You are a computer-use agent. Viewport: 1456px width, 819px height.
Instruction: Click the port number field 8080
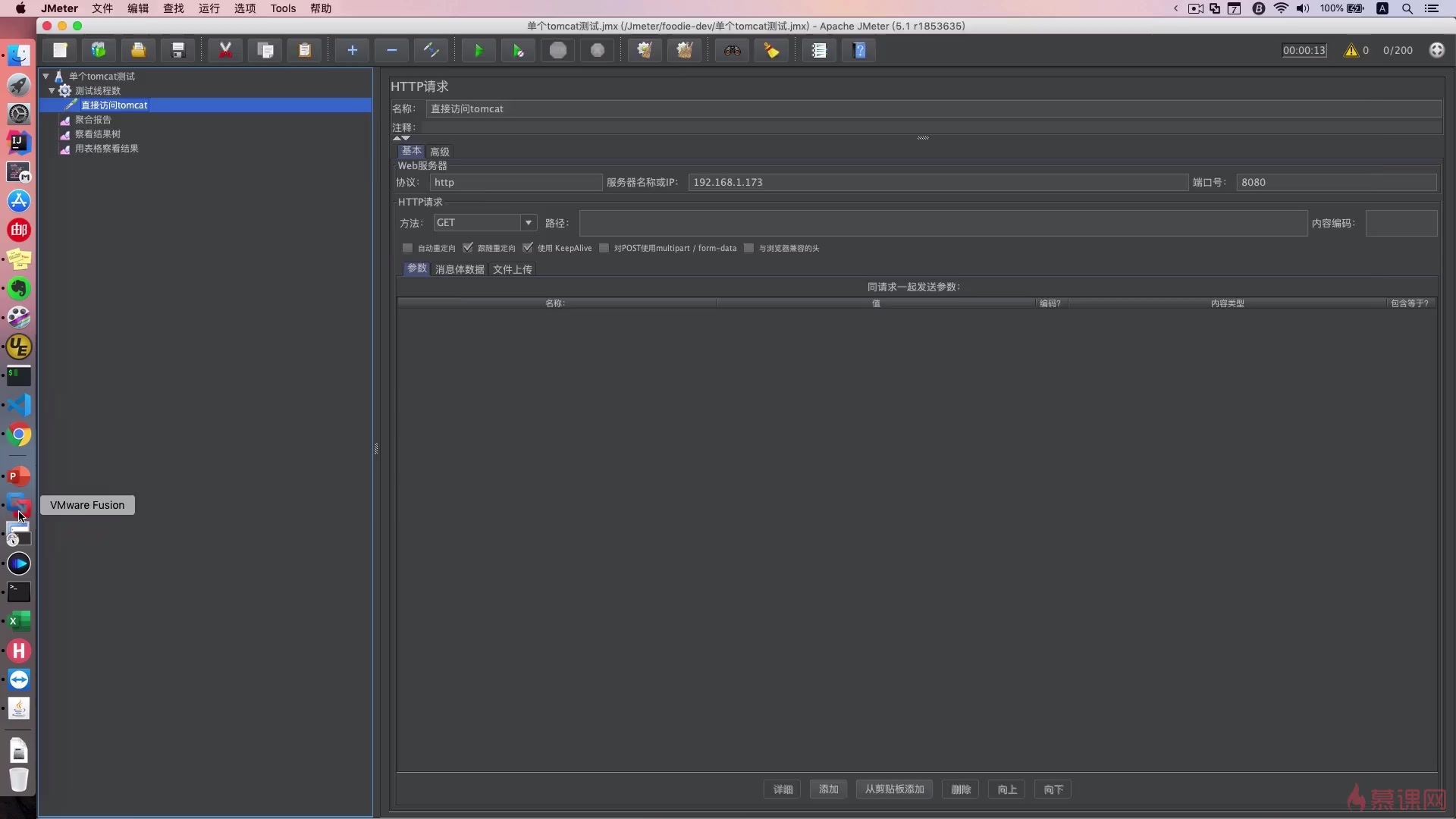(1336, 182)
